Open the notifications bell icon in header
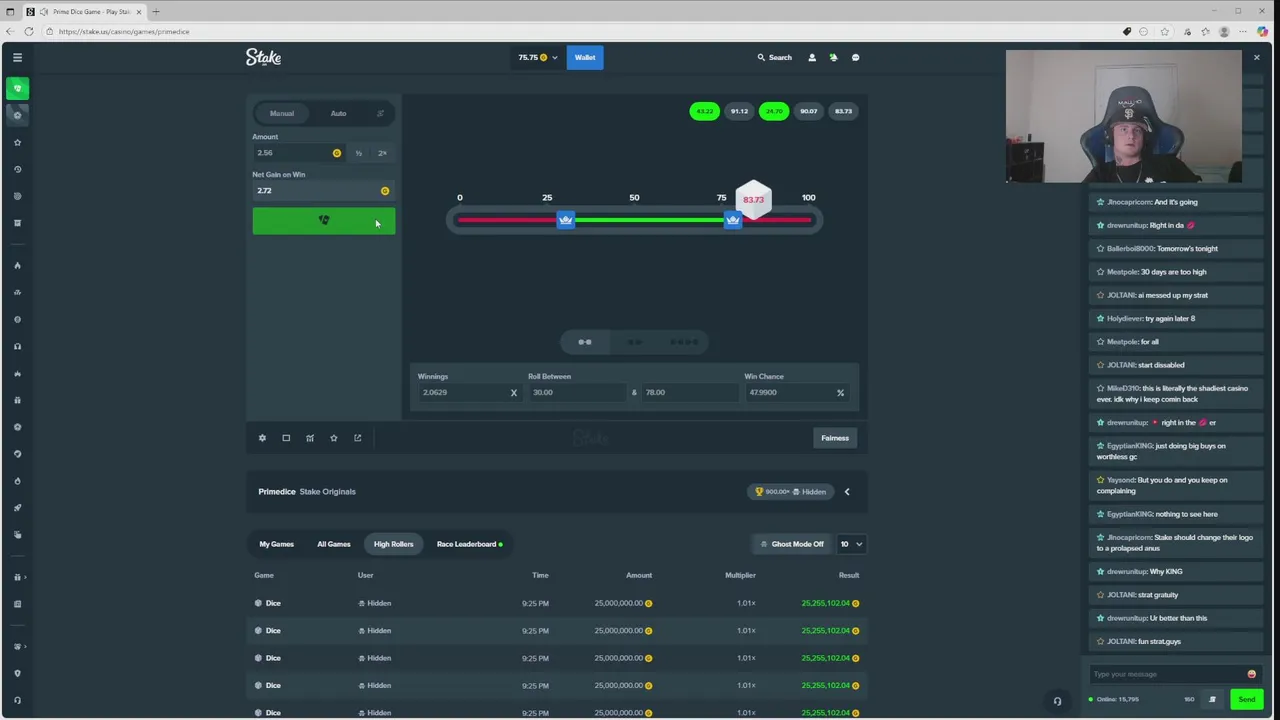Image resolution: width=1280 pixels, height=720 pixels. [833, 57]
